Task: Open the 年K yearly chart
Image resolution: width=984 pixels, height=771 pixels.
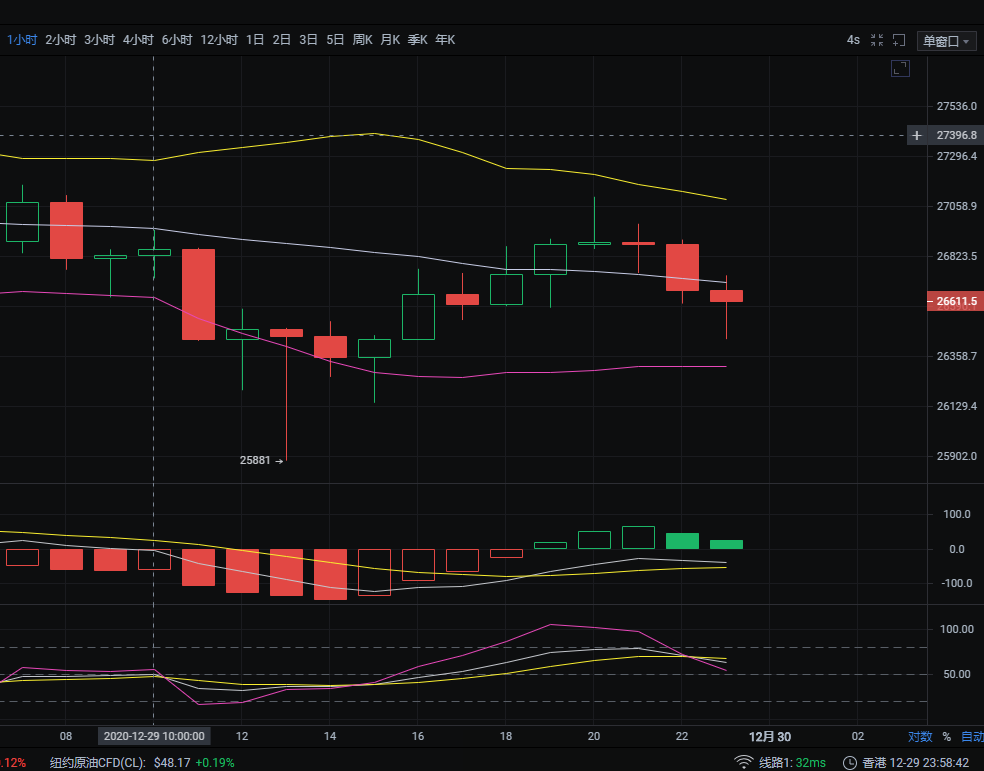Action: tap(446, 40)
